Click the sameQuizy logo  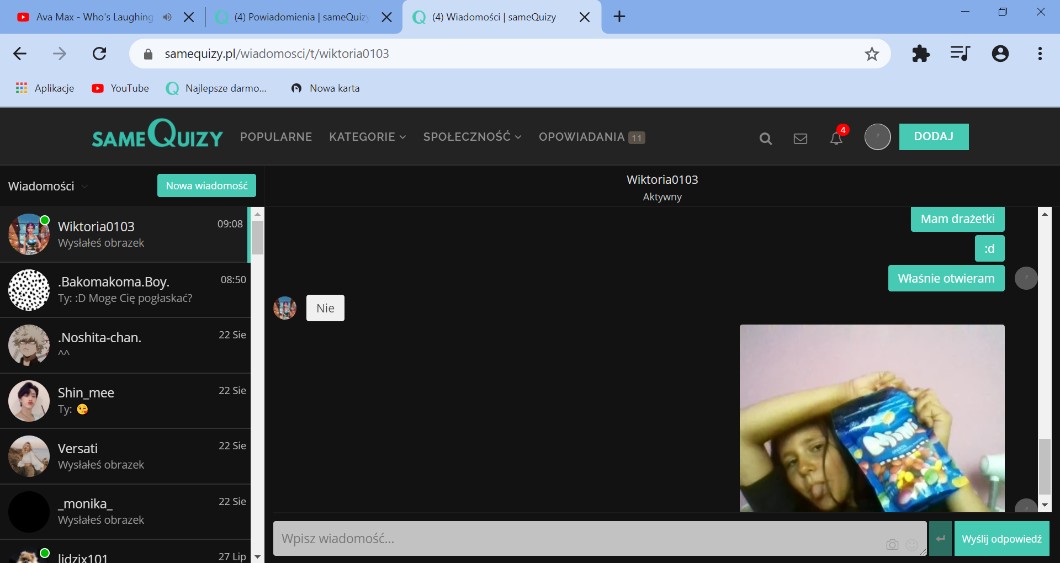pos(157,136)
